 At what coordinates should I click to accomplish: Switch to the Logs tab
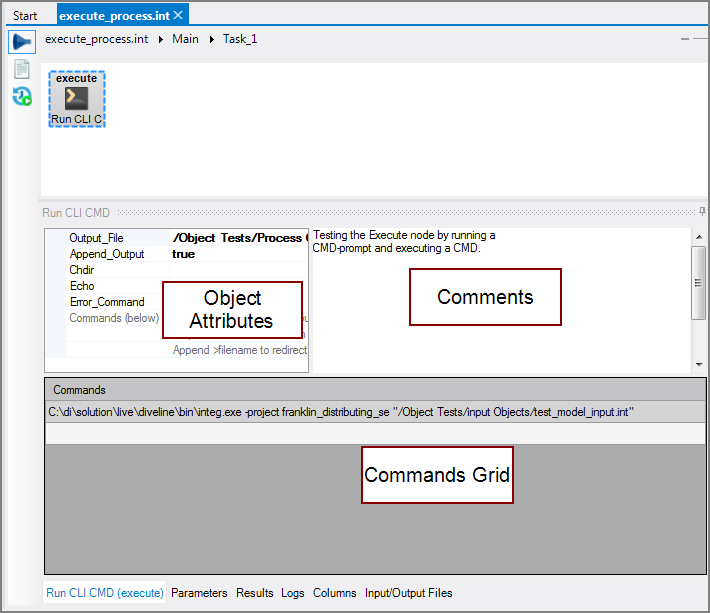pos(293,593)
